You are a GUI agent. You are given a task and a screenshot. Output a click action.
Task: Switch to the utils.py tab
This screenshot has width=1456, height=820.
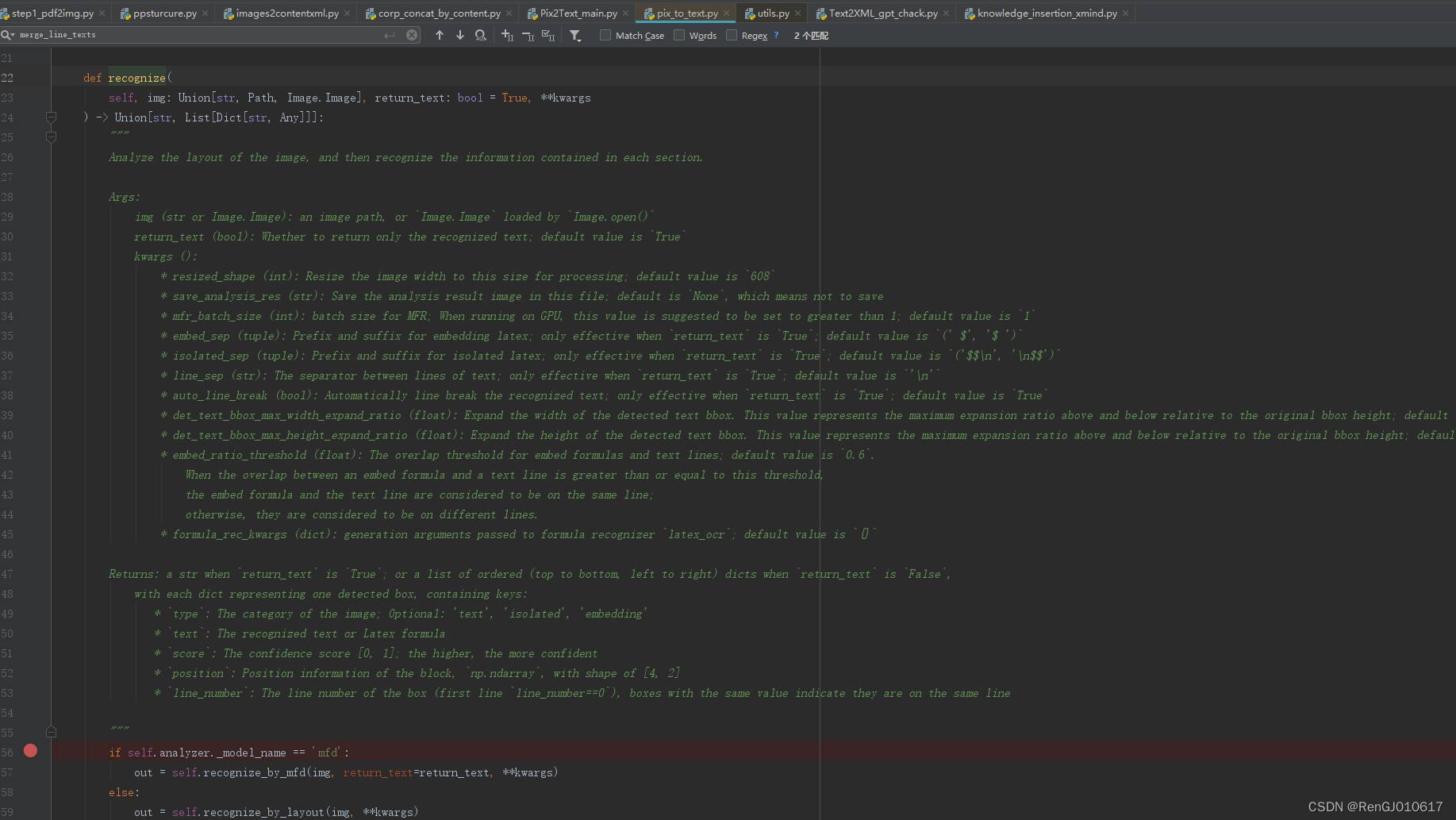click(x=773, y=13)
